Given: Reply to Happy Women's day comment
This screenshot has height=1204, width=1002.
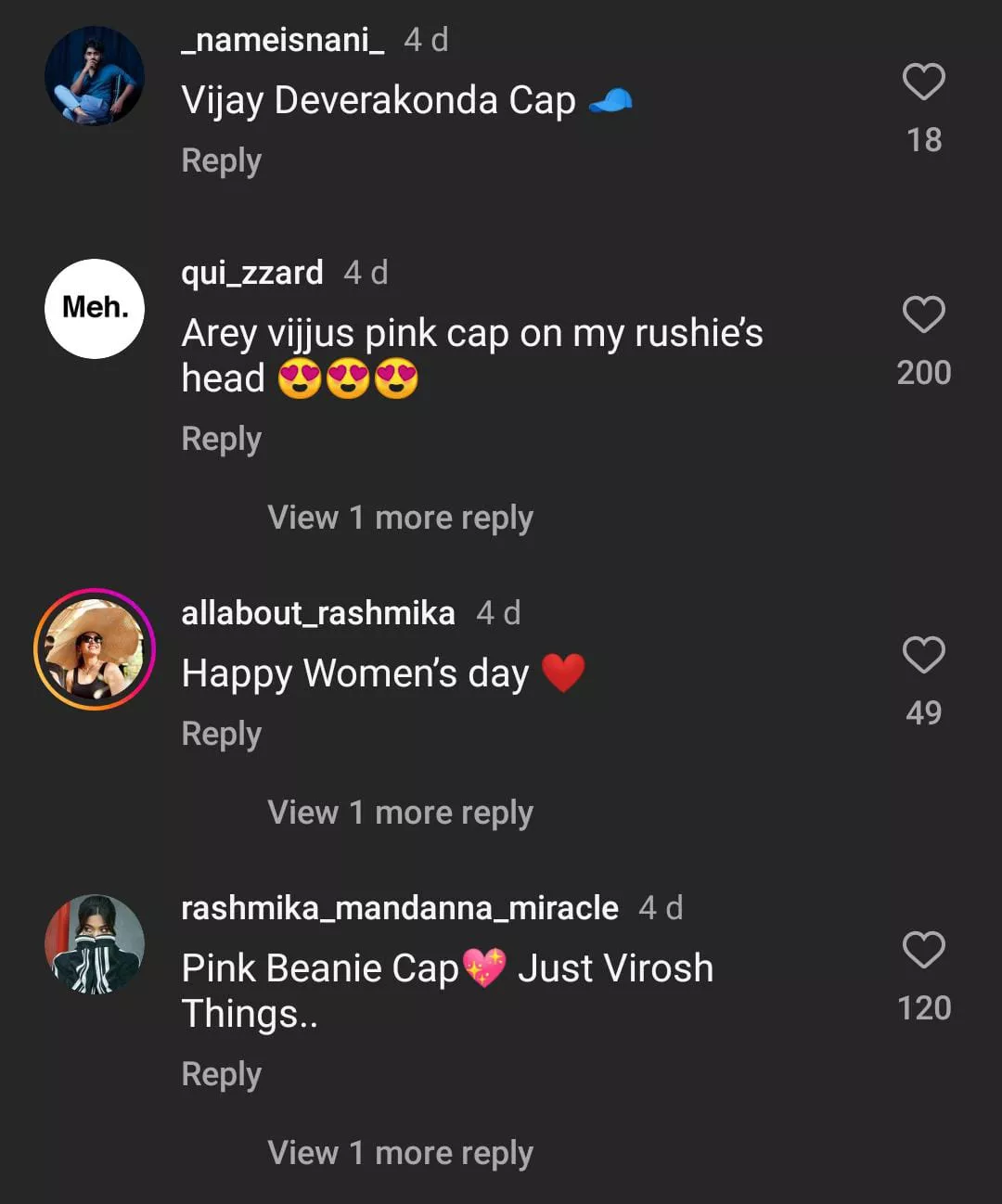Looking at the screenshot, I should click(x=221, y=734).
